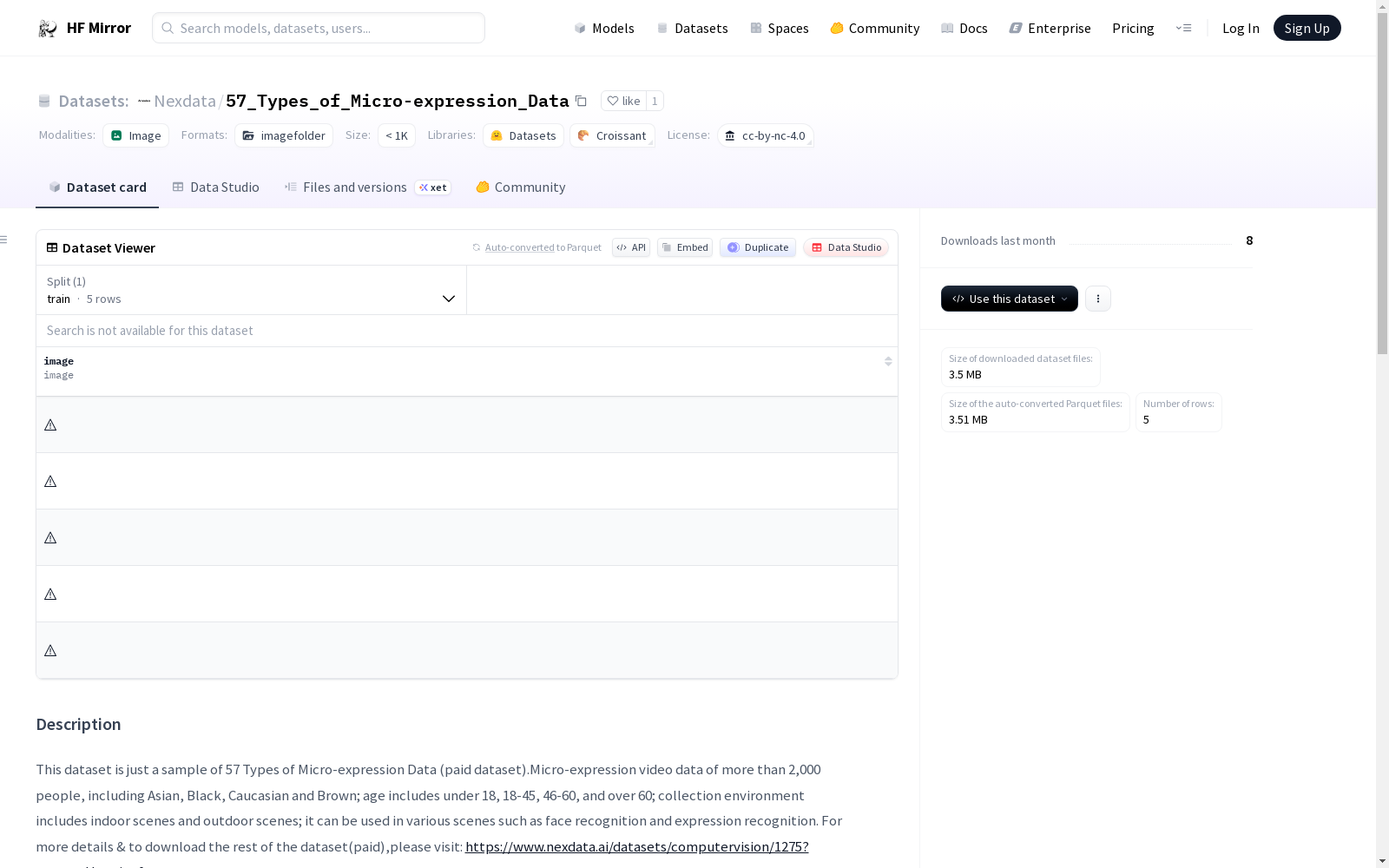Screen dimensions: 1389x868
Task: Focus the search models, datasets, users field
Action: click(319, 28)
